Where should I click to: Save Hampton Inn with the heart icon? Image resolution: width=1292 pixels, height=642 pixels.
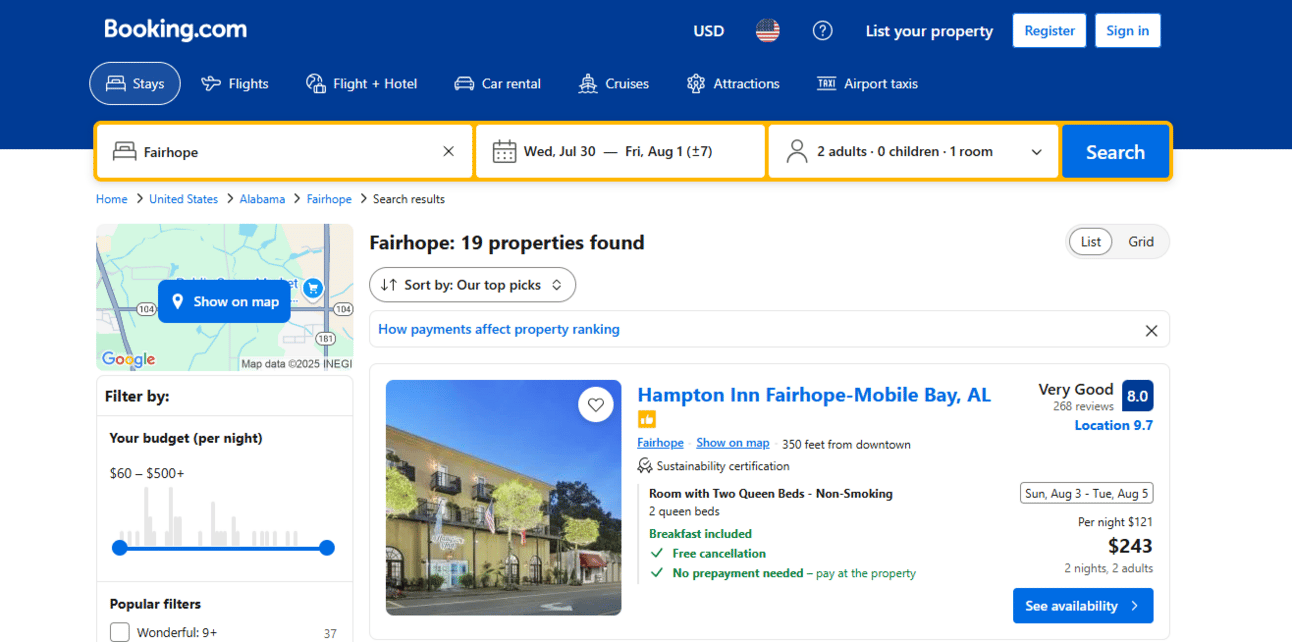pyautogui.click(x=596, y=405)
